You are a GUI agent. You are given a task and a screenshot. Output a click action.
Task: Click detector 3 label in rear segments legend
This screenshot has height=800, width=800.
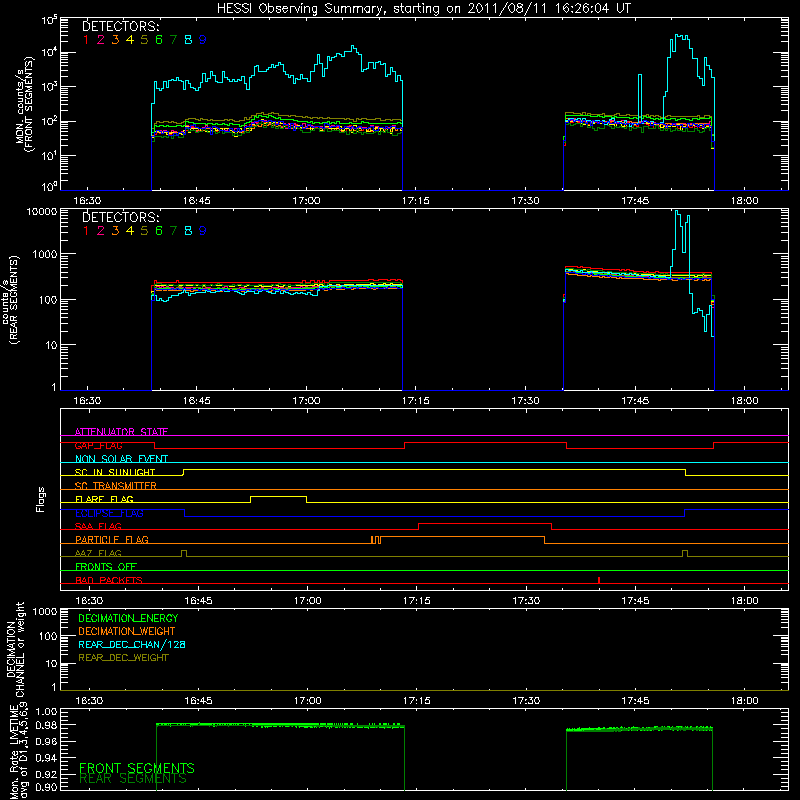pos(115,231)
